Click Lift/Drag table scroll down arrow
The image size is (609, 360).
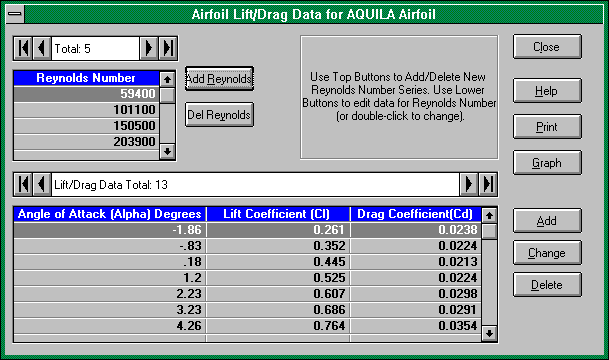point(489,333)
